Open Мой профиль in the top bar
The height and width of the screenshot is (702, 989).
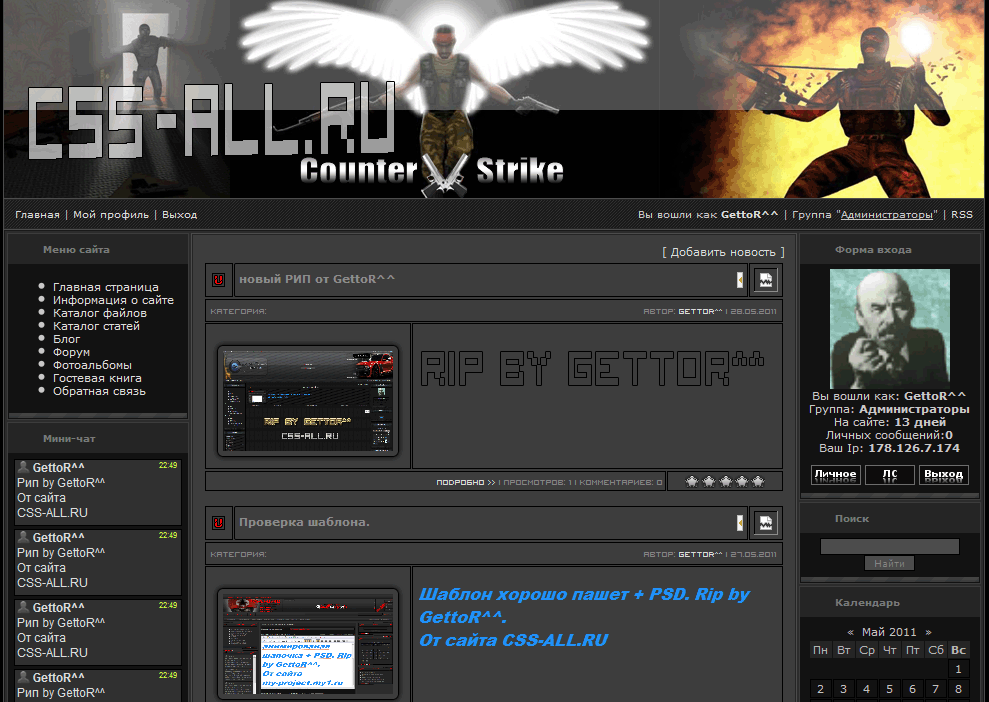tap(111, 214)
